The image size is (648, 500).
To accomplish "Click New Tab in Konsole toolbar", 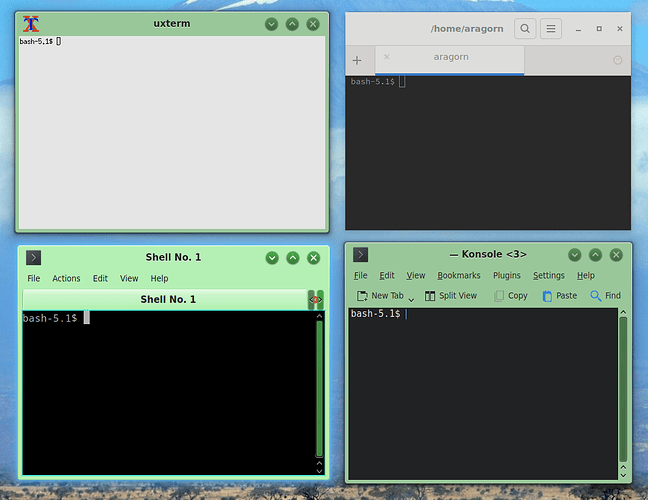I will [380, 296].
